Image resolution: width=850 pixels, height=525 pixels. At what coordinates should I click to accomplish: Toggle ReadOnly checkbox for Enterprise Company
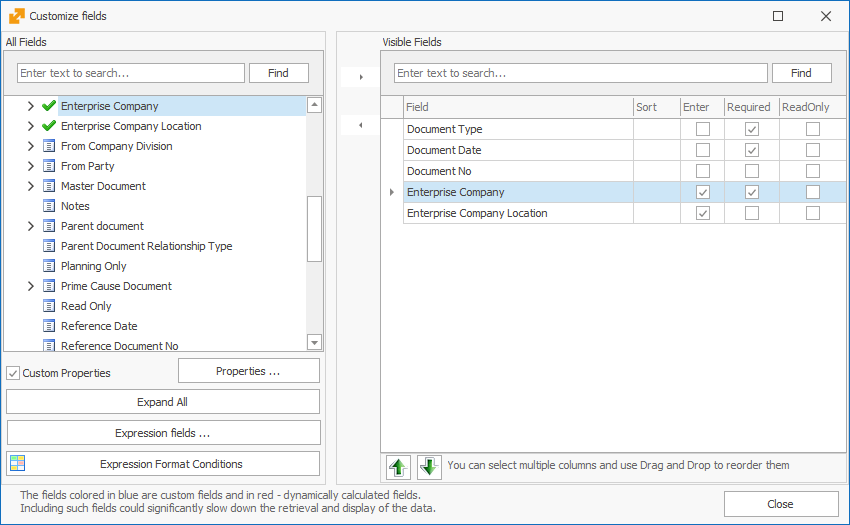(813, 192)
